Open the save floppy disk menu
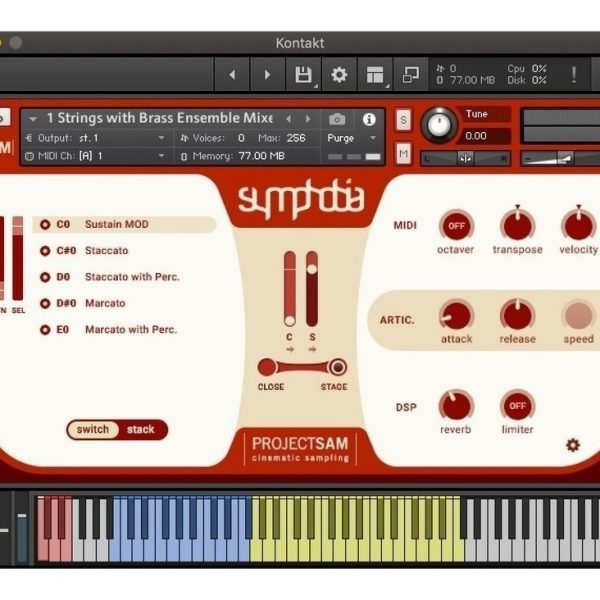Image resolution: width=600 pixels, height=600 pixels. 303,75
